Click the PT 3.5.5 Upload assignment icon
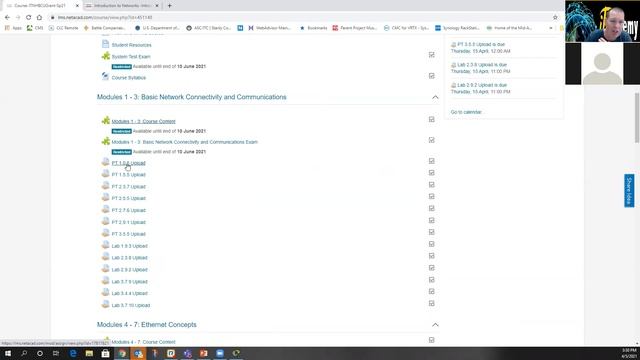This screenshot has width=640, height=360. point(106,233)
